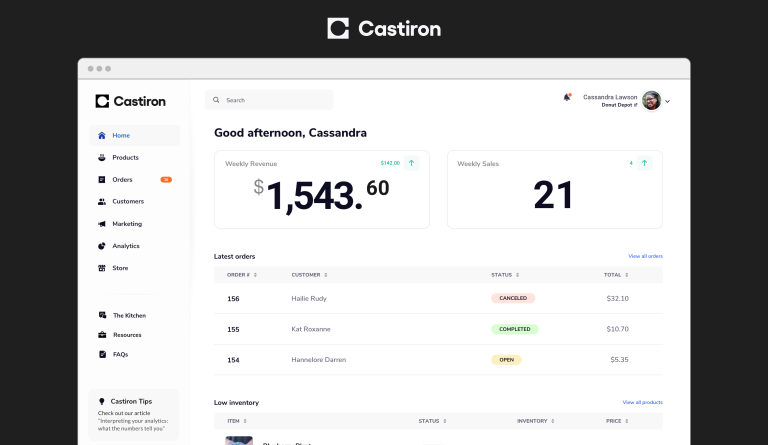The image size is (768, 445).
Task: Expand the user account dropdown chevron
Action: pyautogui.click(x=668, y=101)
